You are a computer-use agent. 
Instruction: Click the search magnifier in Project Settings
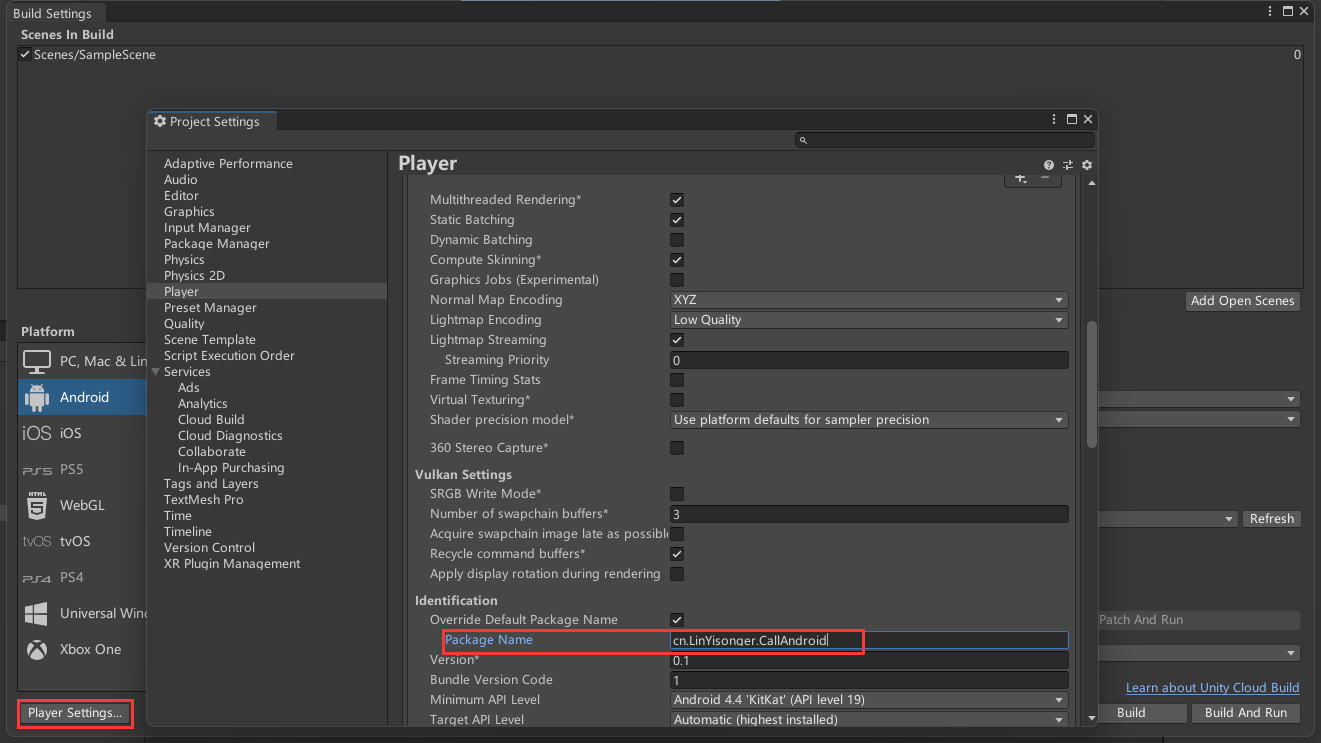pyautogui.click(x=804, y=141)
